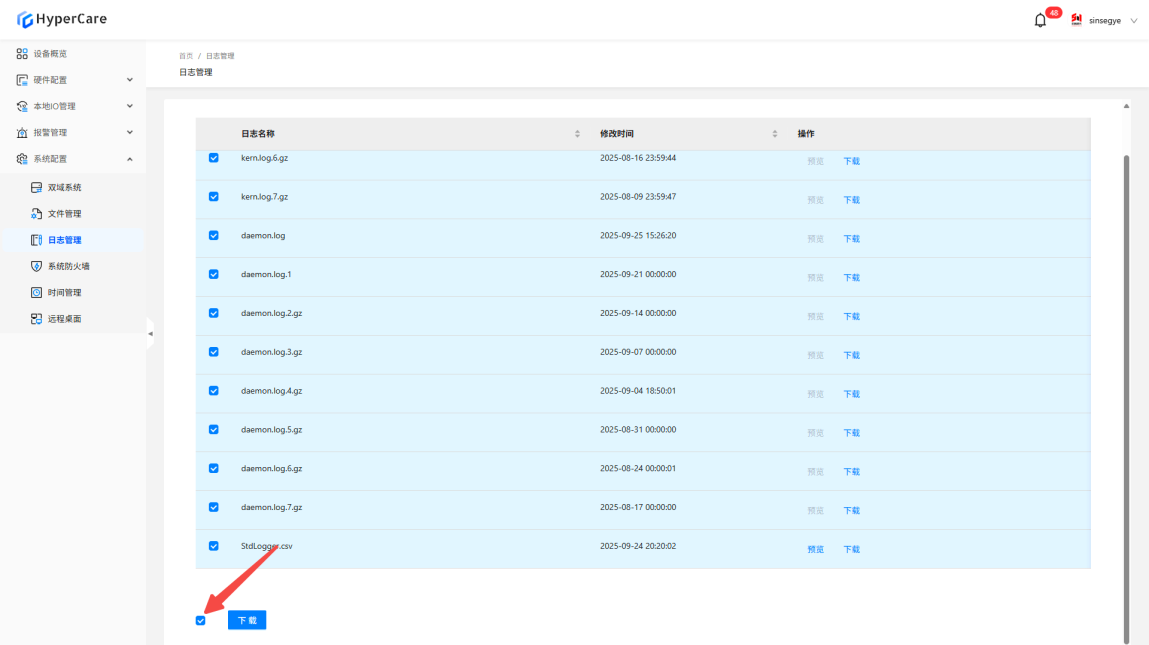The image size is (1149, 645).
Task: Uncheck the daemon.log row checkbox
Action: [213, 236]
